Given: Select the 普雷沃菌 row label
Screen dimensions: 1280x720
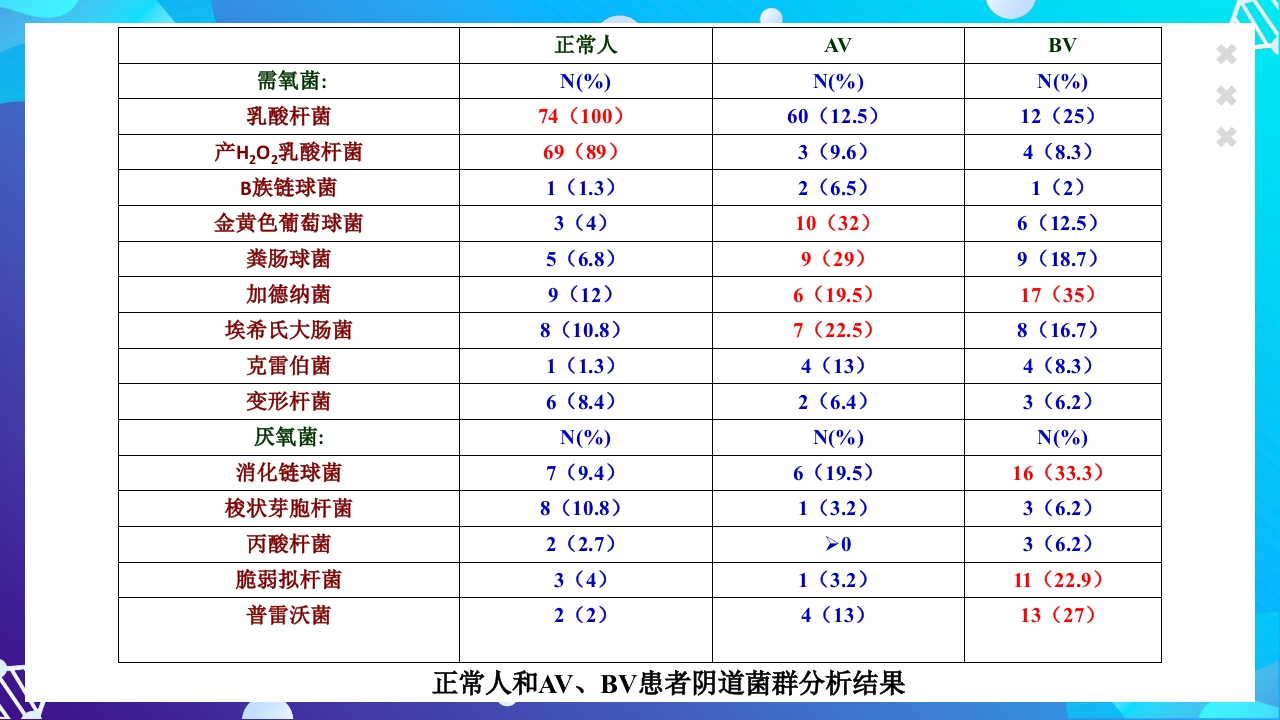Looking at the screenshot, I should coord(289,615).
